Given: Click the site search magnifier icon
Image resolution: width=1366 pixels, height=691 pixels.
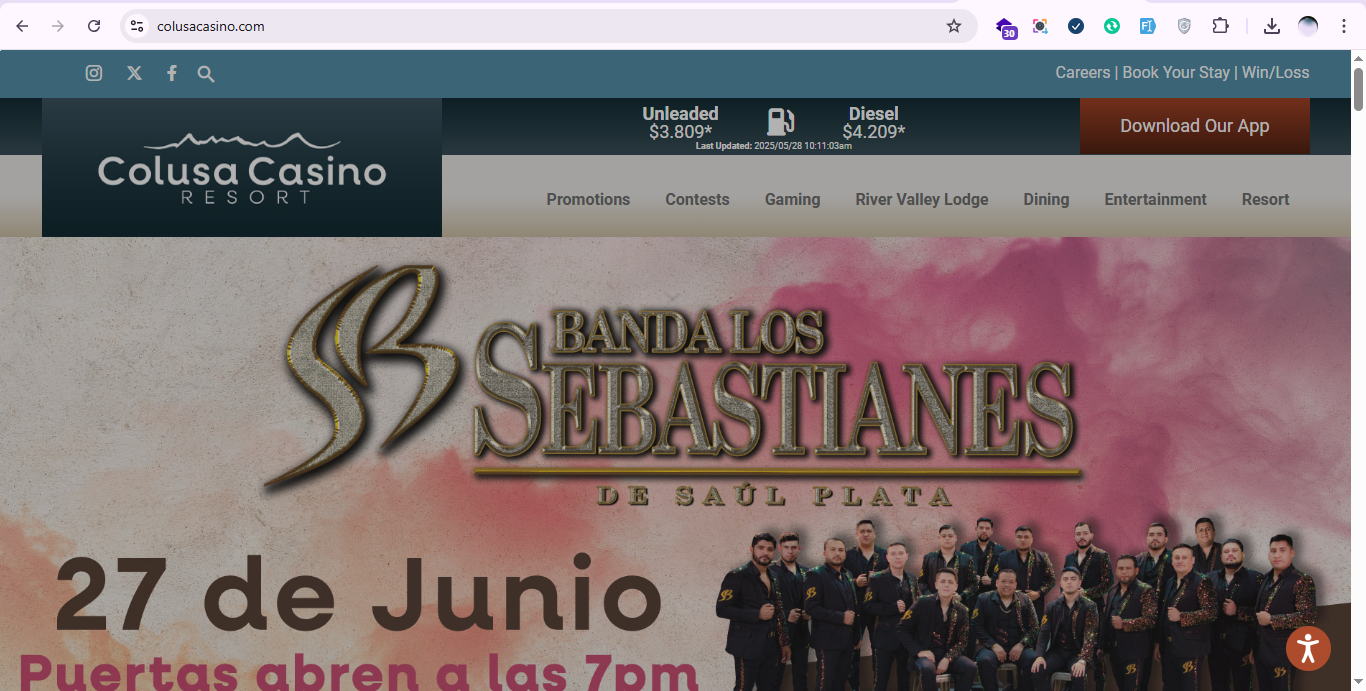Looking at the screenshot, I should click(206, 73).
